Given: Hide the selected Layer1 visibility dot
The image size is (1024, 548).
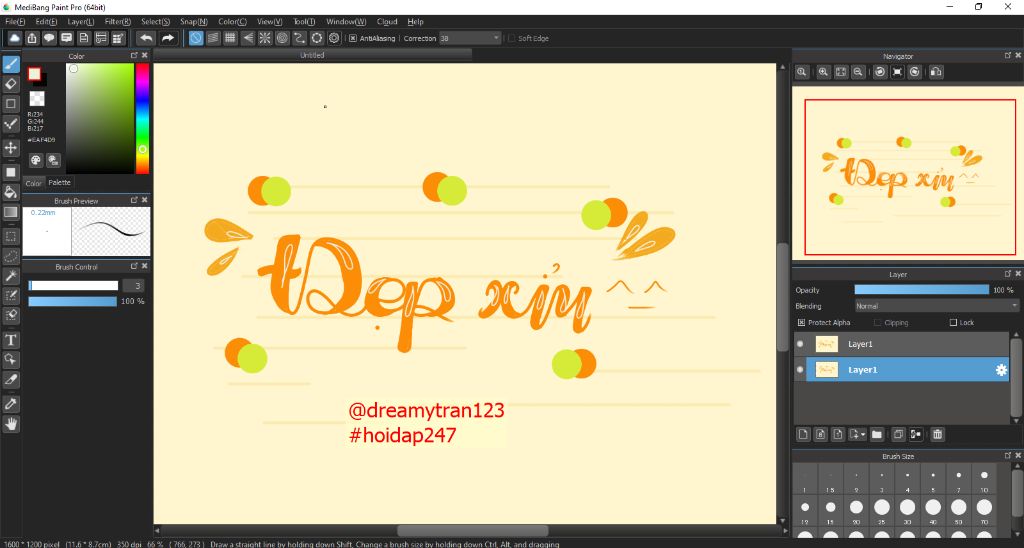Looking at the screenshot, I should (801, 369).
